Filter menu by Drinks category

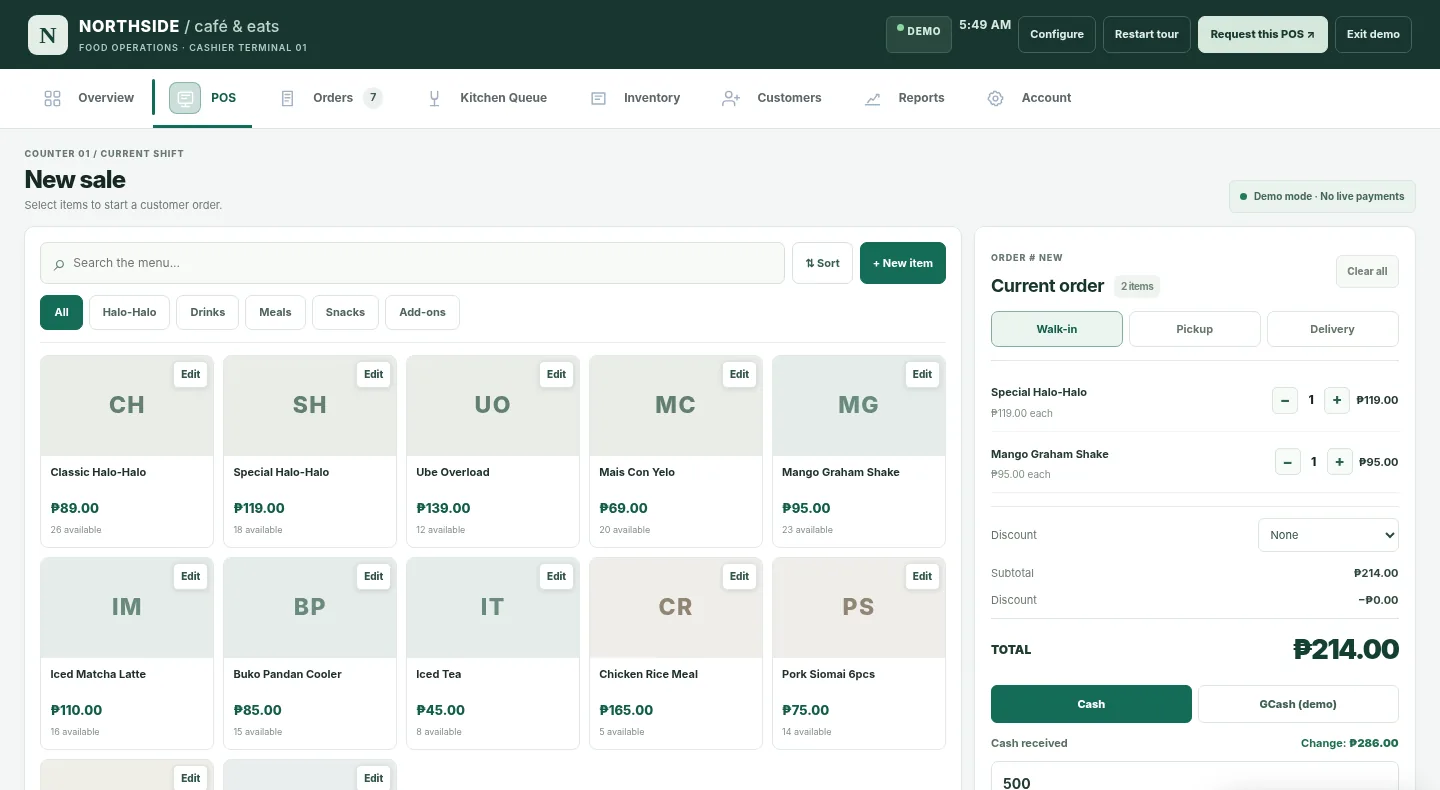[208, 312]
